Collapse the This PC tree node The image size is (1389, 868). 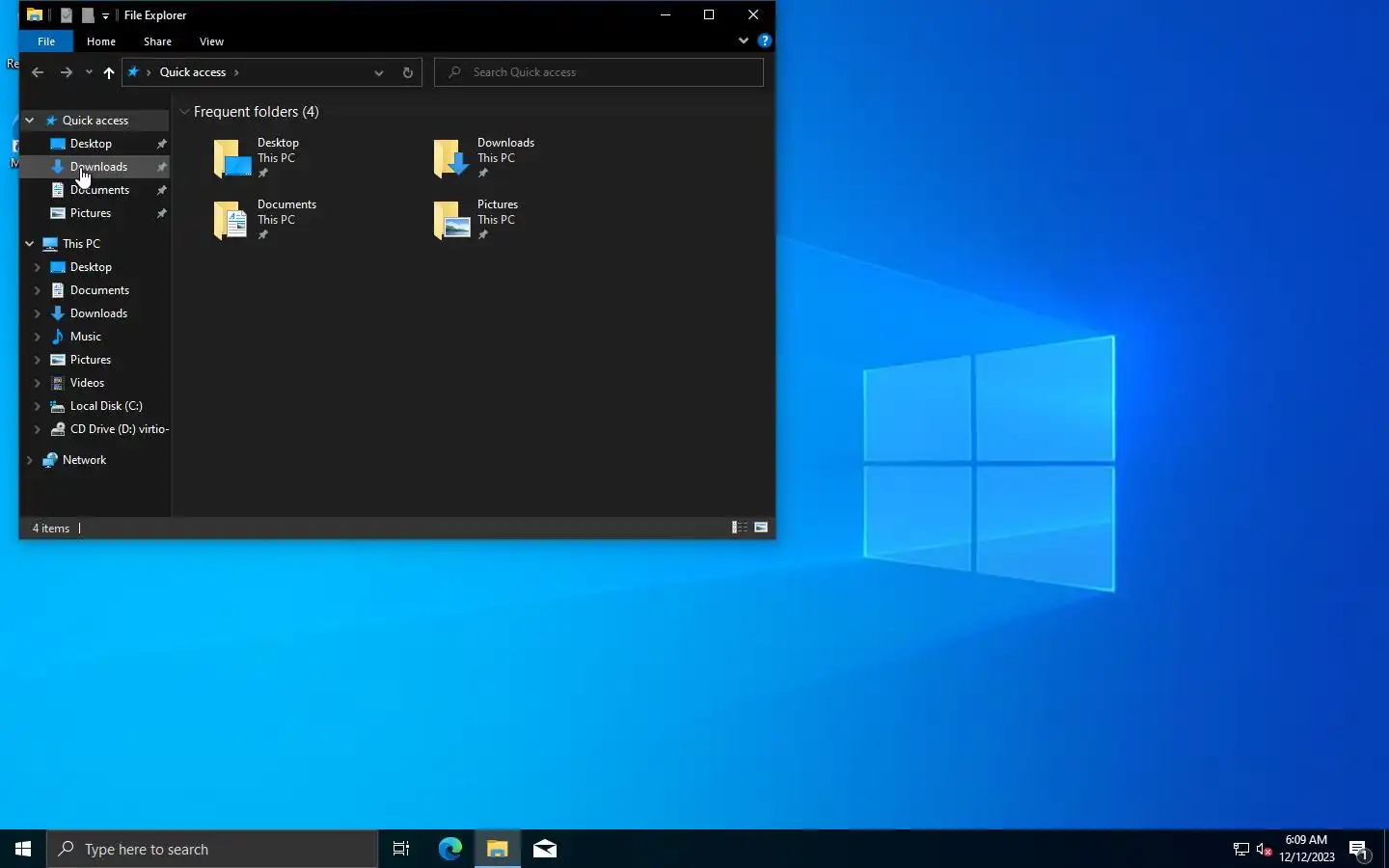click(x=30, y=244)
